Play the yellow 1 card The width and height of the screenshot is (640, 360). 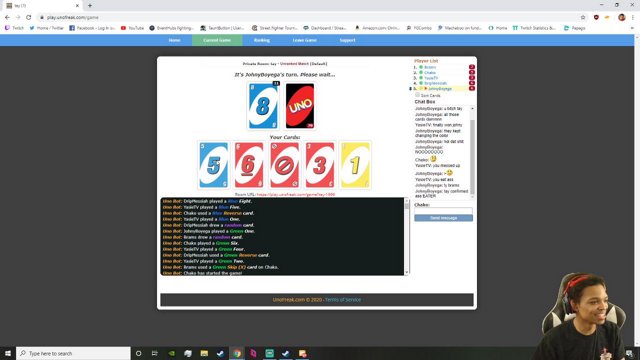coord(355,165)
